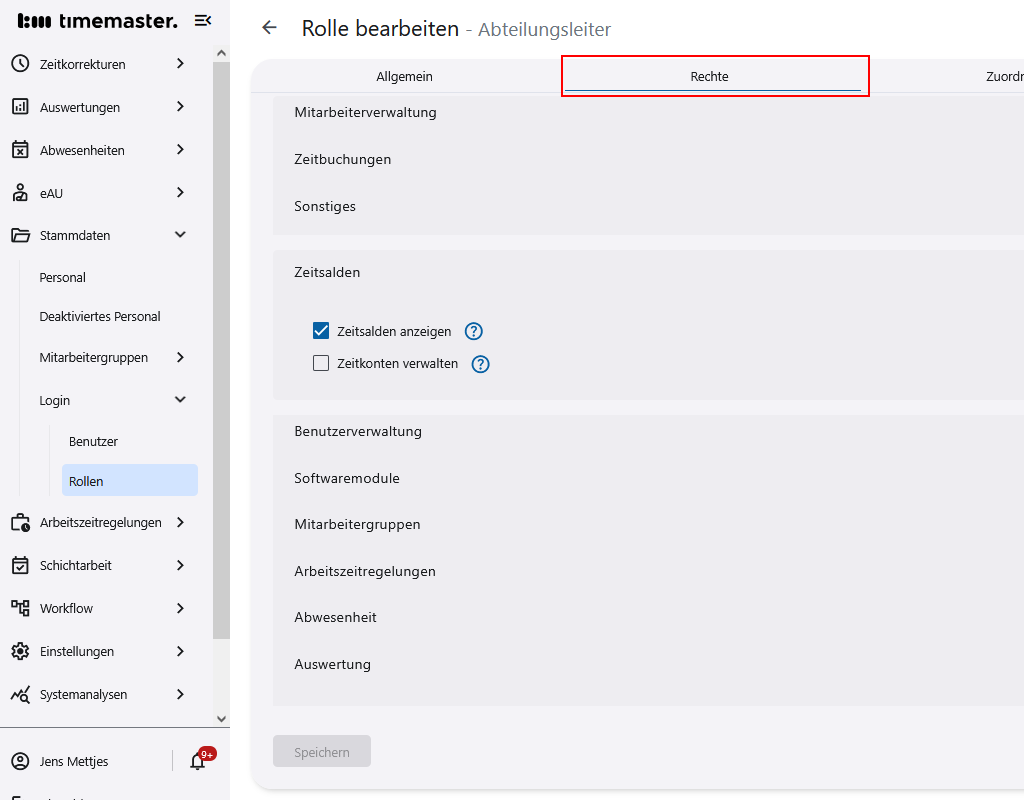Click the back arrow beside Rolle bearbeiten
Viewport: 1024px width, 800px height.
[269, 28]
